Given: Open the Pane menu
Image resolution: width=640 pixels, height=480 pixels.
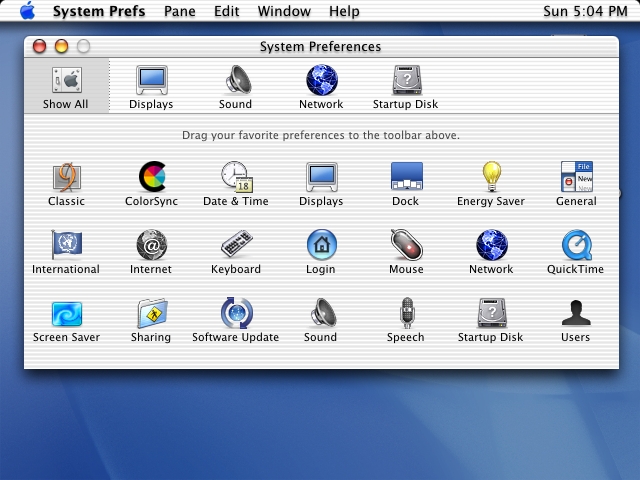Looking at the screenshot, I should 180,11.
